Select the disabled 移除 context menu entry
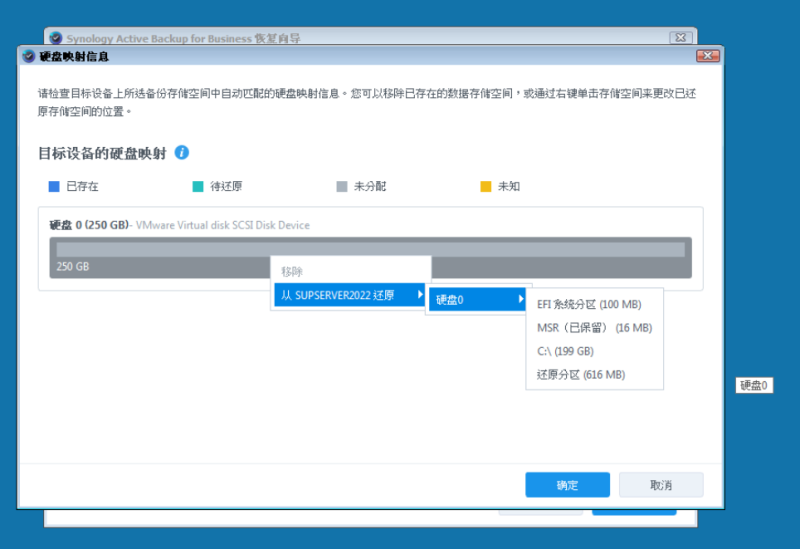The width and height of the screenshot is (800, 549). click(x=351, y=271)
